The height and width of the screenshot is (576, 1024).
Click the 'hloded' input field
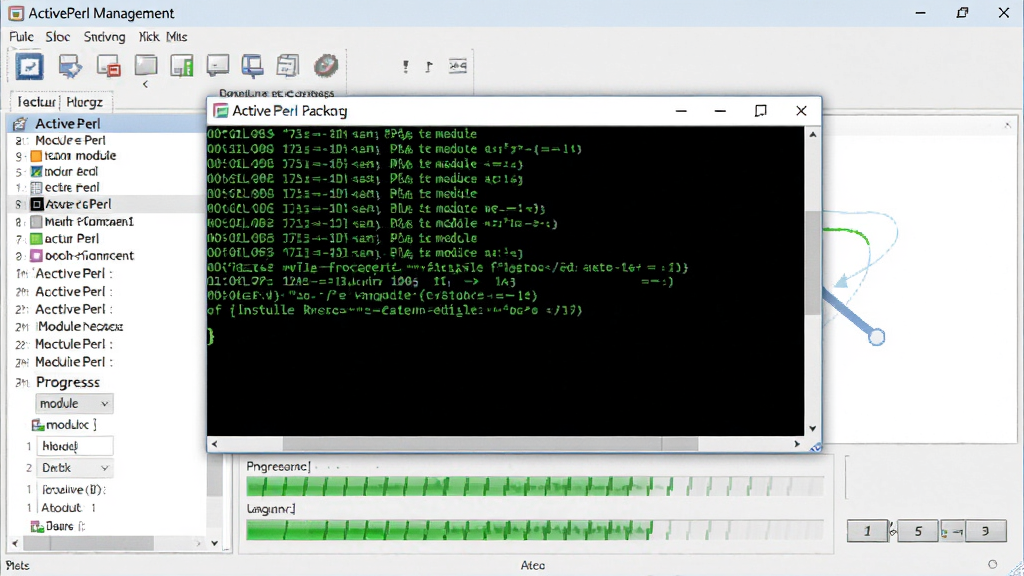pos(74,446)
